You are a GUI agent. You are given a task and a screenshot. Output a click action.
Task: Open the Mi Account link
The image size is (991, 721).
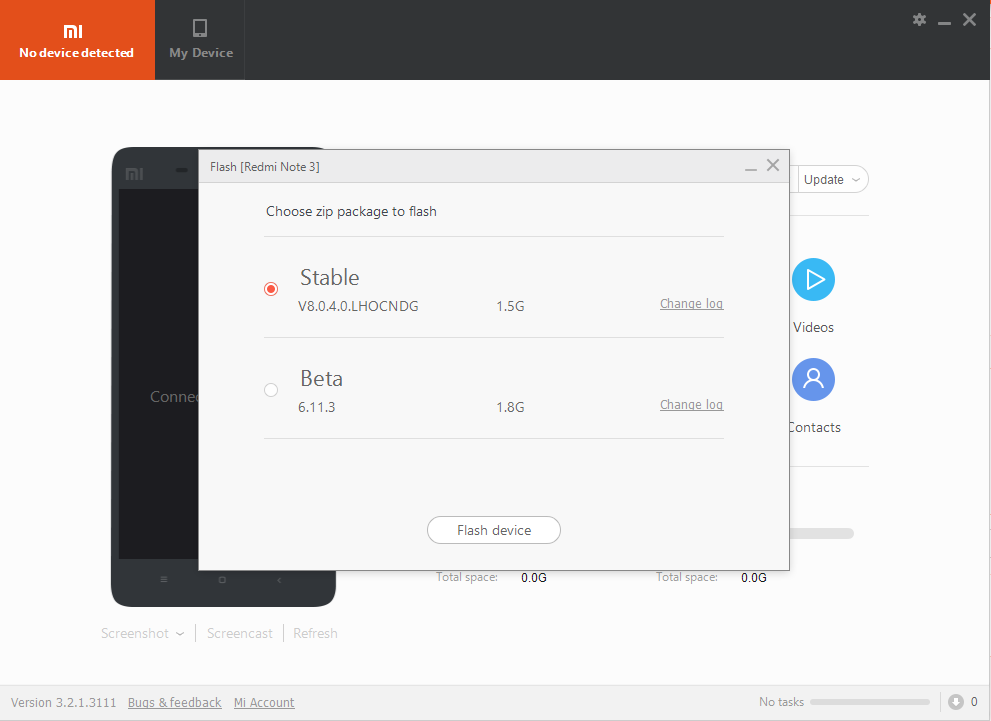coord(264,703)
